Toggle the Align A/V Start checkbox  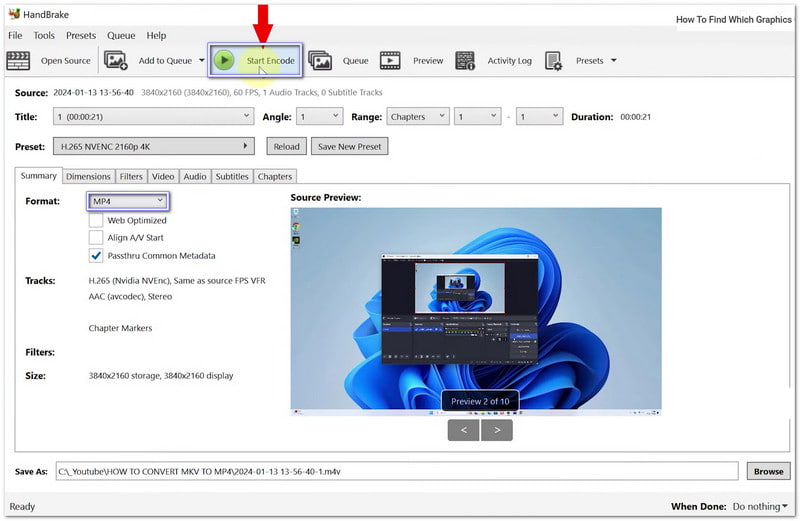pos(96,238)
